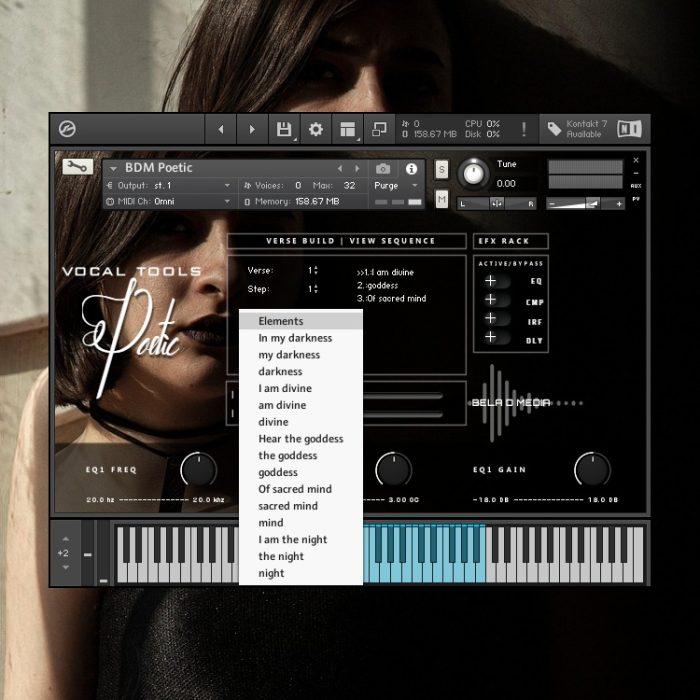Open the Output st. 1 dropdown
The height and width of the screenshot is (700, 700).
click(x=169, y=185)
